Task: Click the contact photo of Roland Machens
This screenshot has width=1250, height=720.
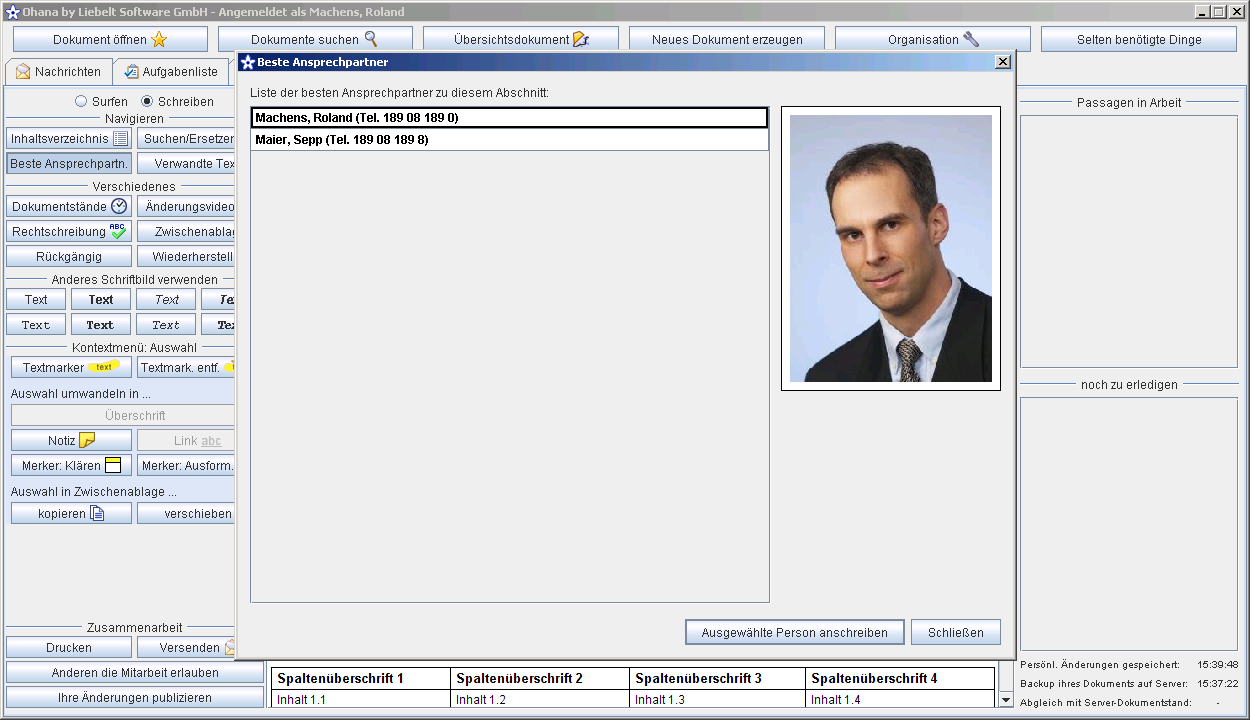Action: click(890, 248)
